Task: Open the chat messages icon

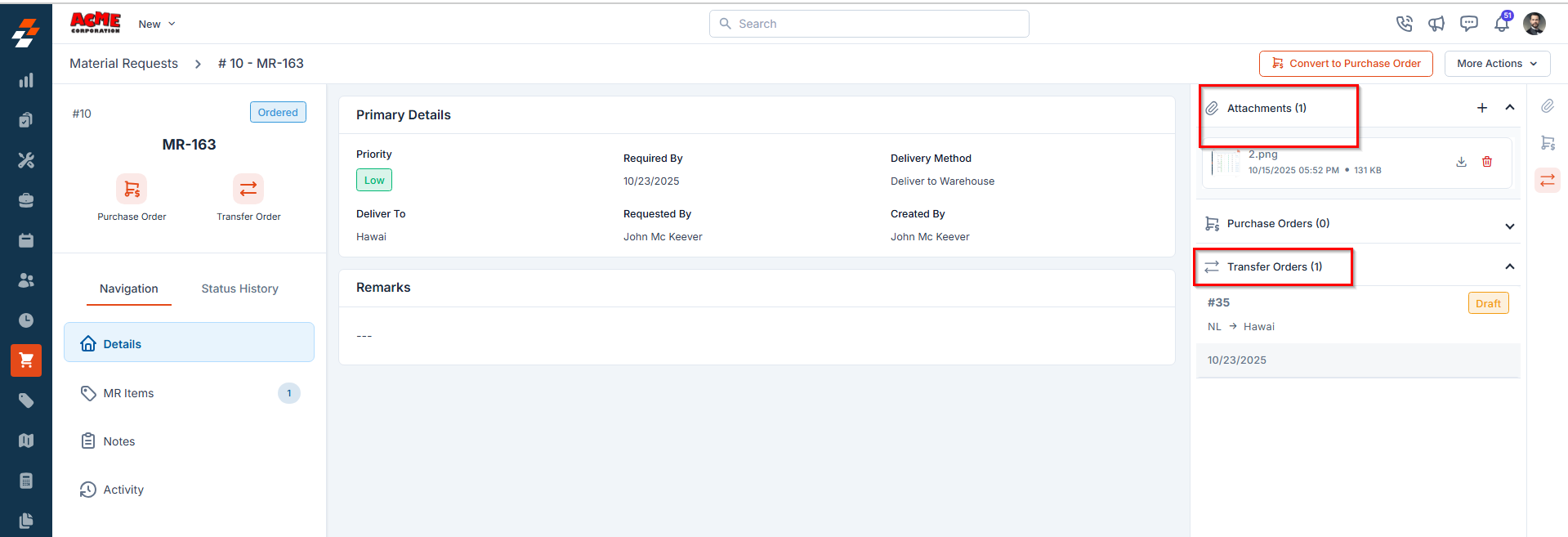Action: pos(1469,24)
